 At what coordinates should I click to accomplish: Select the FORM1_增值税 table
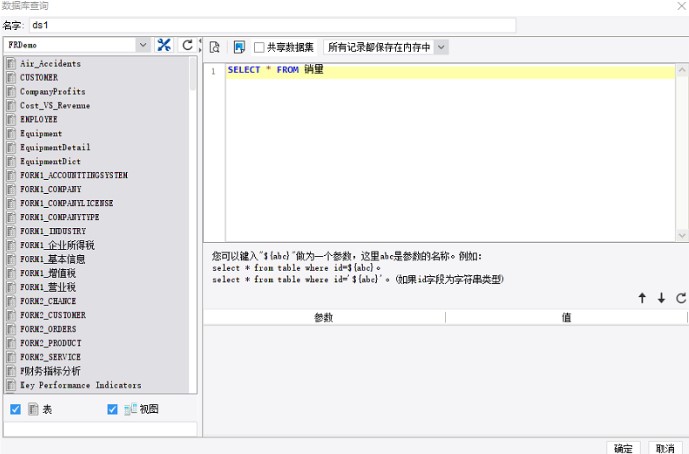coord(48,273)
